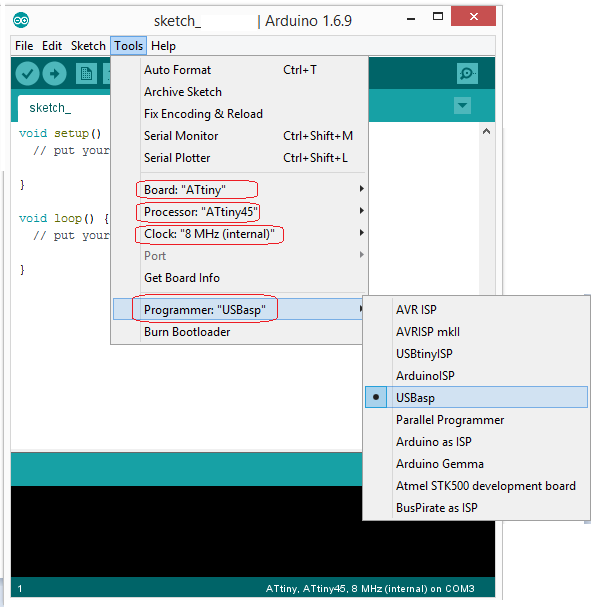
Task: Select AVRISP mkII programmer
Action: click(x=476, y=331)
